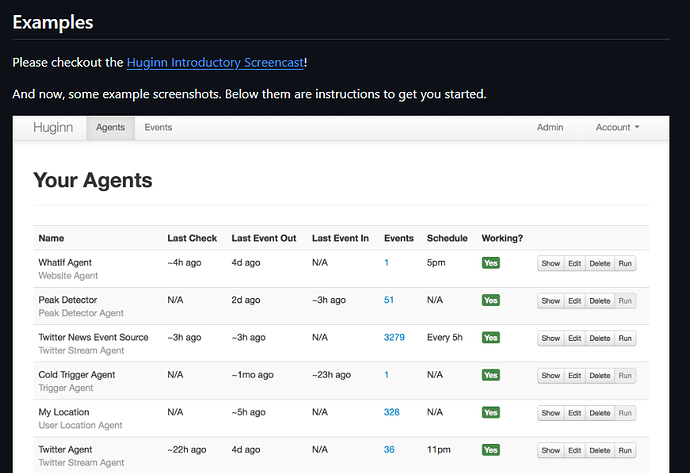Switch to the Agents tab
This screenshot has width=690, height=473.
tap(110, 127)
